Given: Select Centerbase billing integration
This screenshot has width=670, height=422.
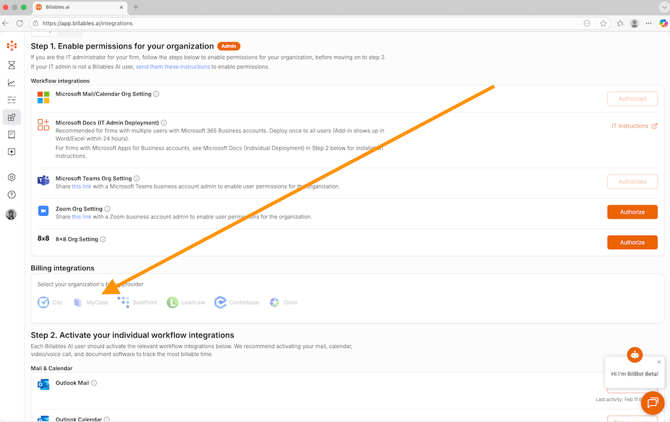Looking at the screenshot, I should pos(237,302).
